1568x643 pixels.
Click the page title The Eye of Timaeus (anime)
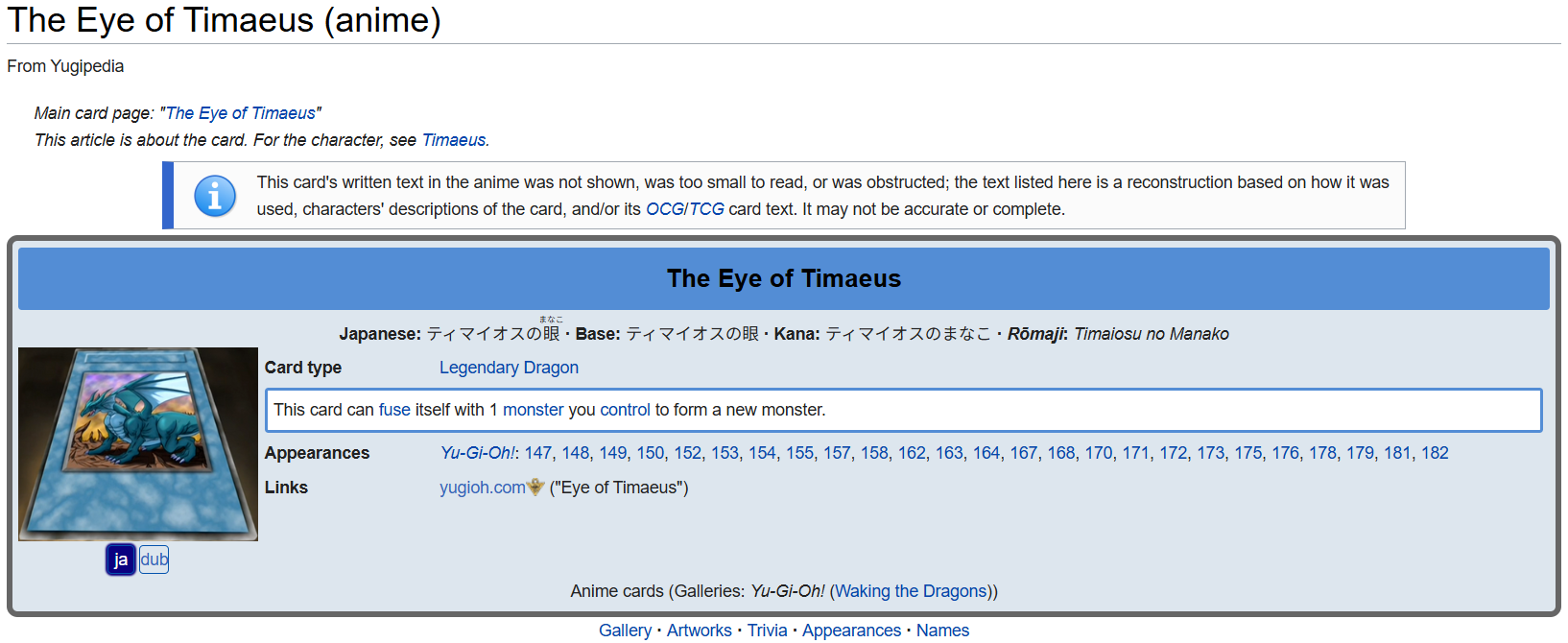coord(224,20)
